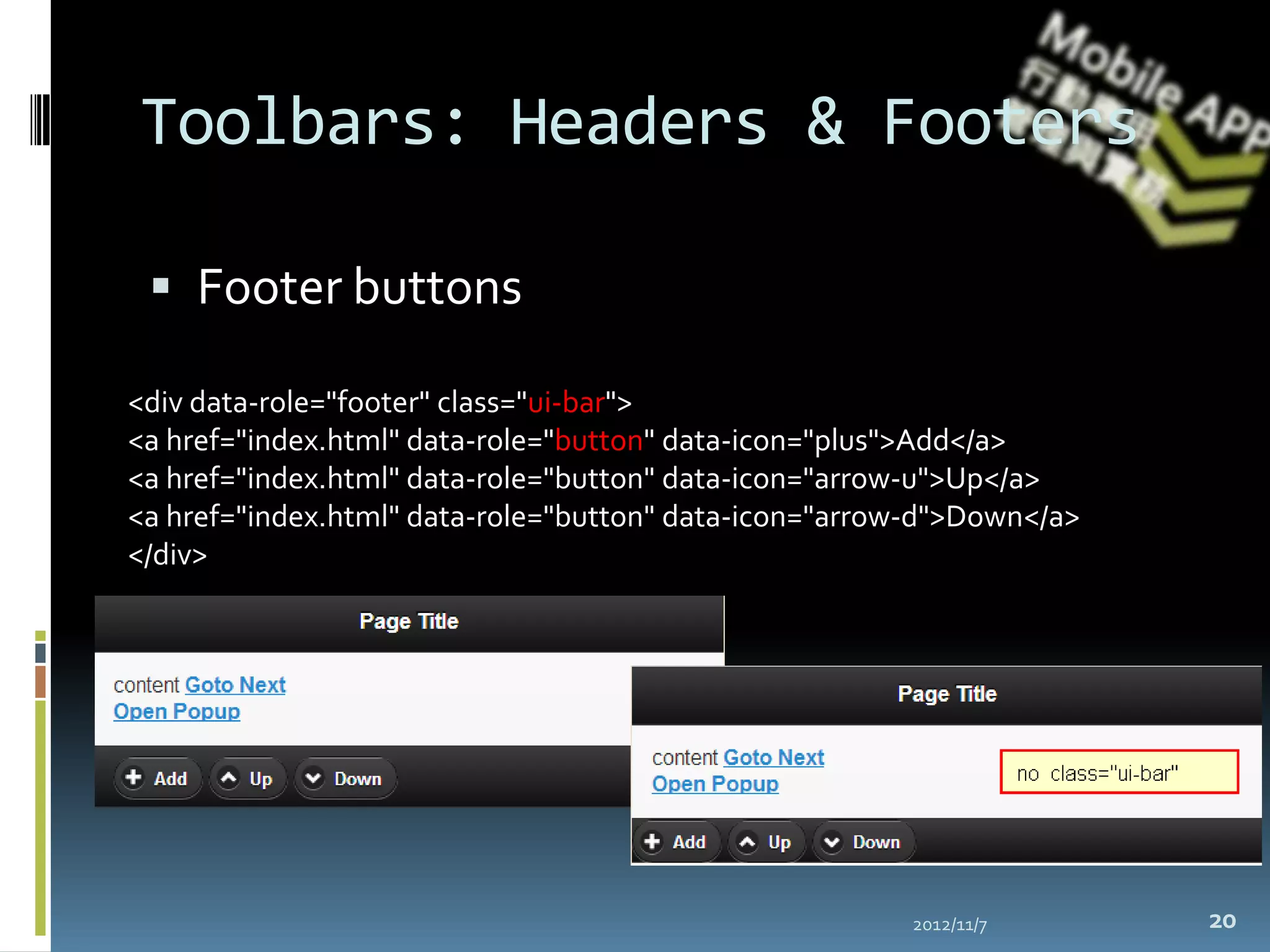
Task: Click the up-arrow icon on left Up button
Action: (229, 777)
